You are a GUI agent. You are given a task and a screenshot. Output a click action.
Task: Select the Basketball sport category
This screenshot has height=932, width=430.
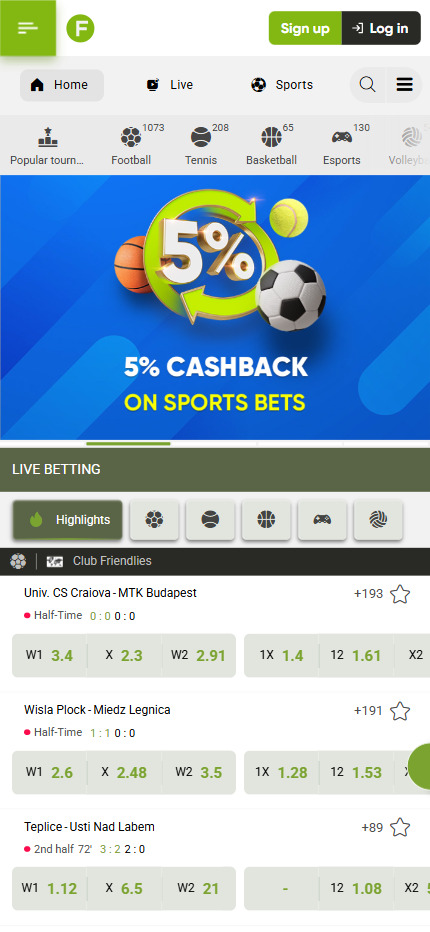(x=271, y=144)
